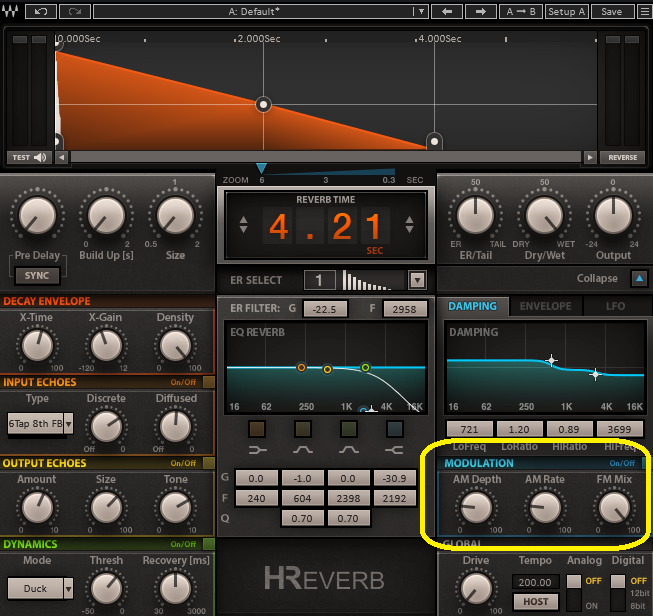Screen dimensions: 653x616
Task: Open the Dynamics Mode Duck dropdown
Action: click(x=41, y=588)
